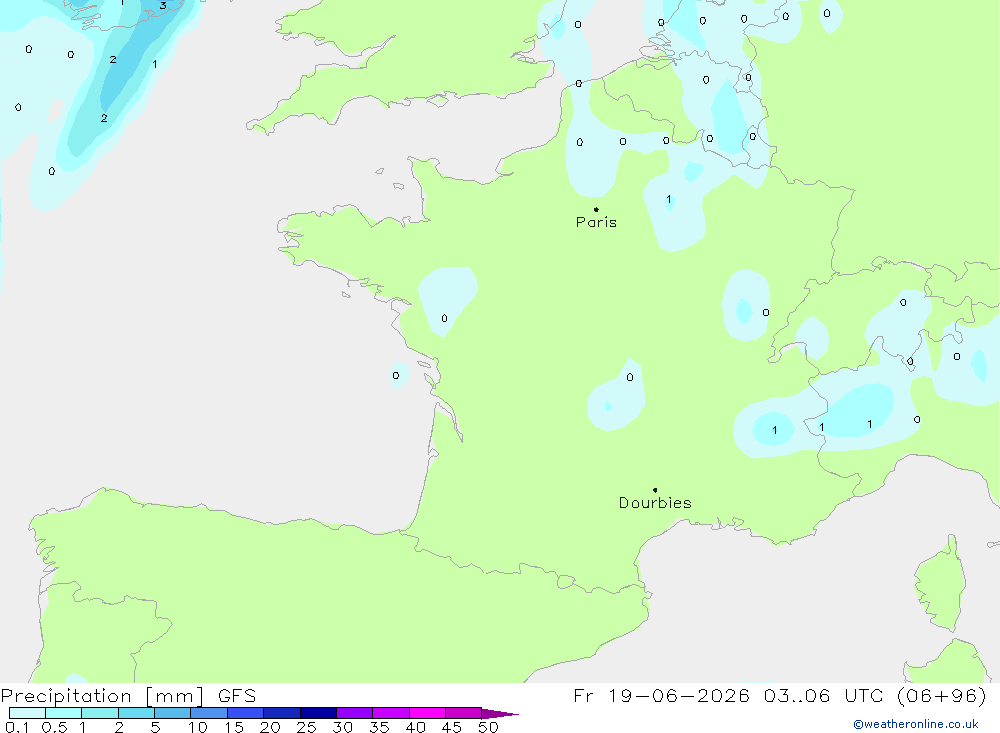
Task: Pick the legend swatch between 10 and 15
Action: [x=209, y=713]
